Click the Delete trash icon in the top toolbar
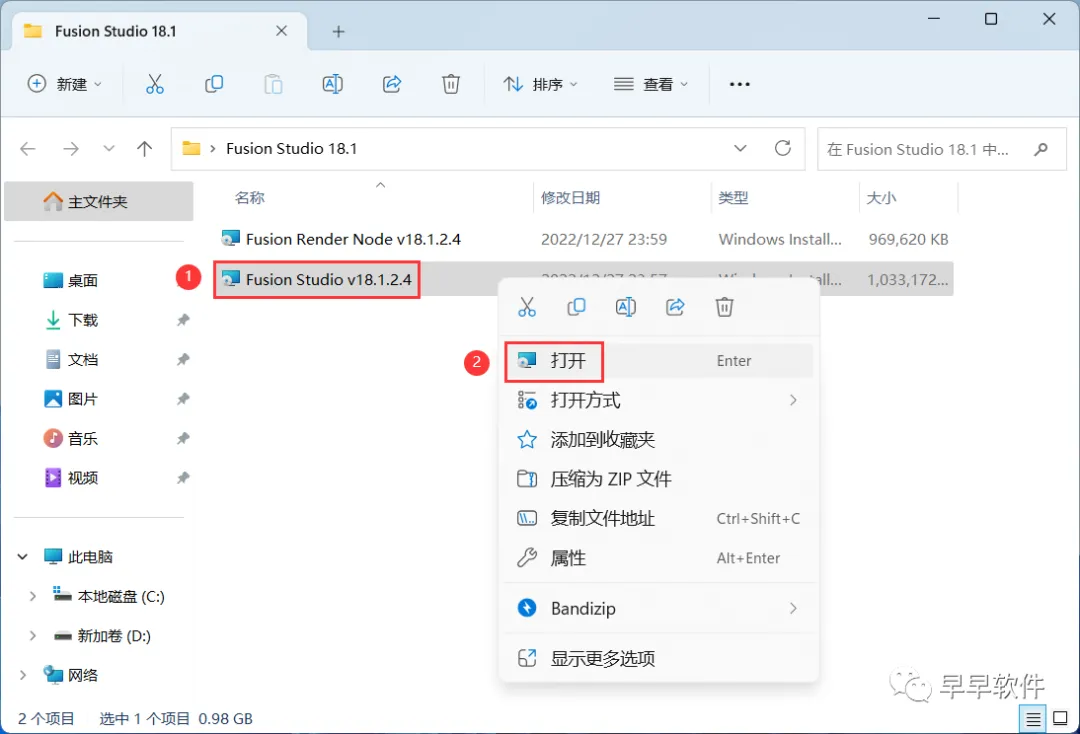 (x=451, y=84)
